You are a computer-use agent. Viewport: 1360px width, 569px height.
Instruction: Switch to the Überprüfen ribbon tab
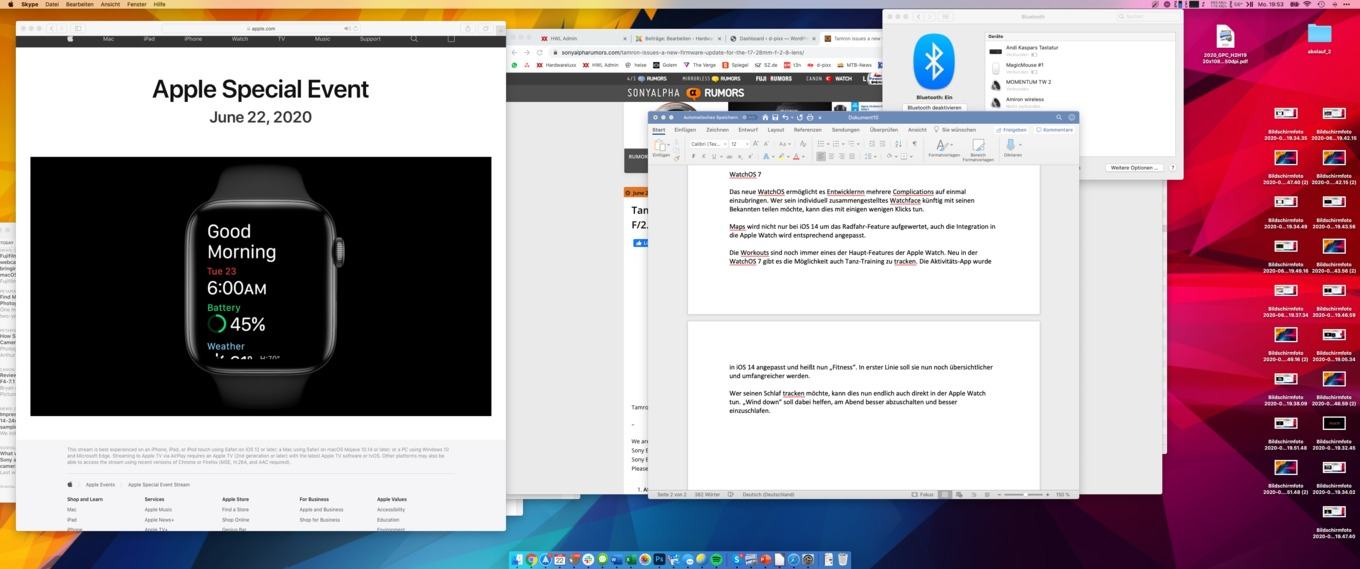tap(884, 129)
